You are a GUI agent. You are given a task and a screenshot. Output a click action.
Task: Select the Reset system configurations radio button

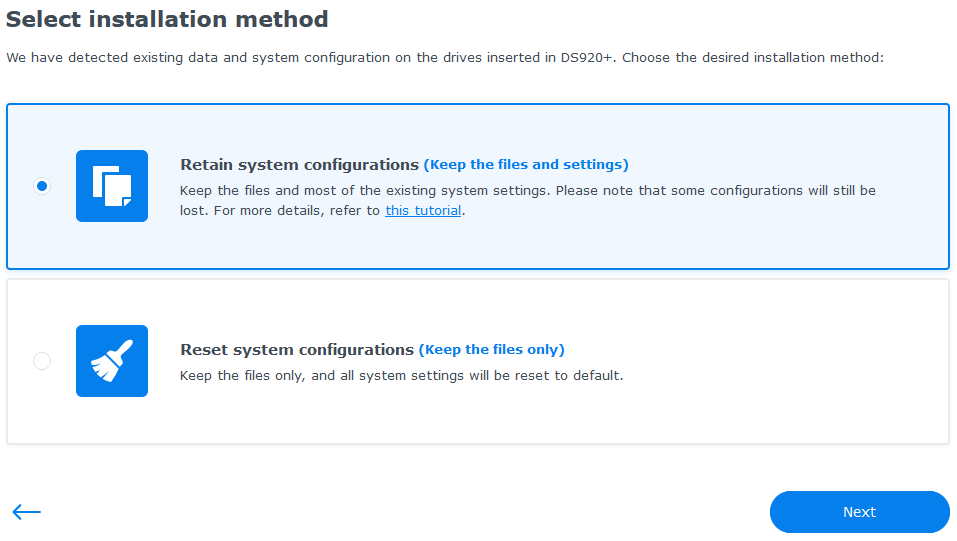coord(42,361)
